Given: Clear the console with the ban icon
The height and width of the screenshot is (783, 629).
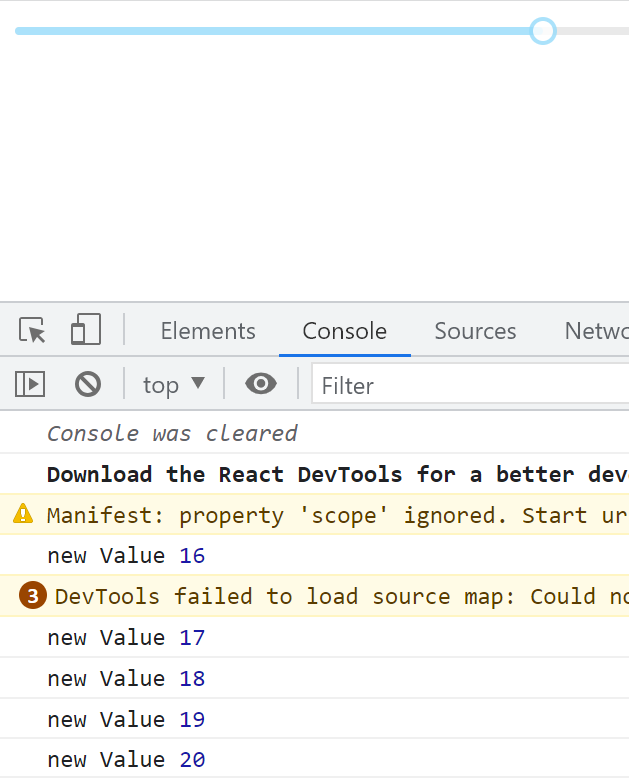Looking at the screenshot, I should tap(88, 384).
